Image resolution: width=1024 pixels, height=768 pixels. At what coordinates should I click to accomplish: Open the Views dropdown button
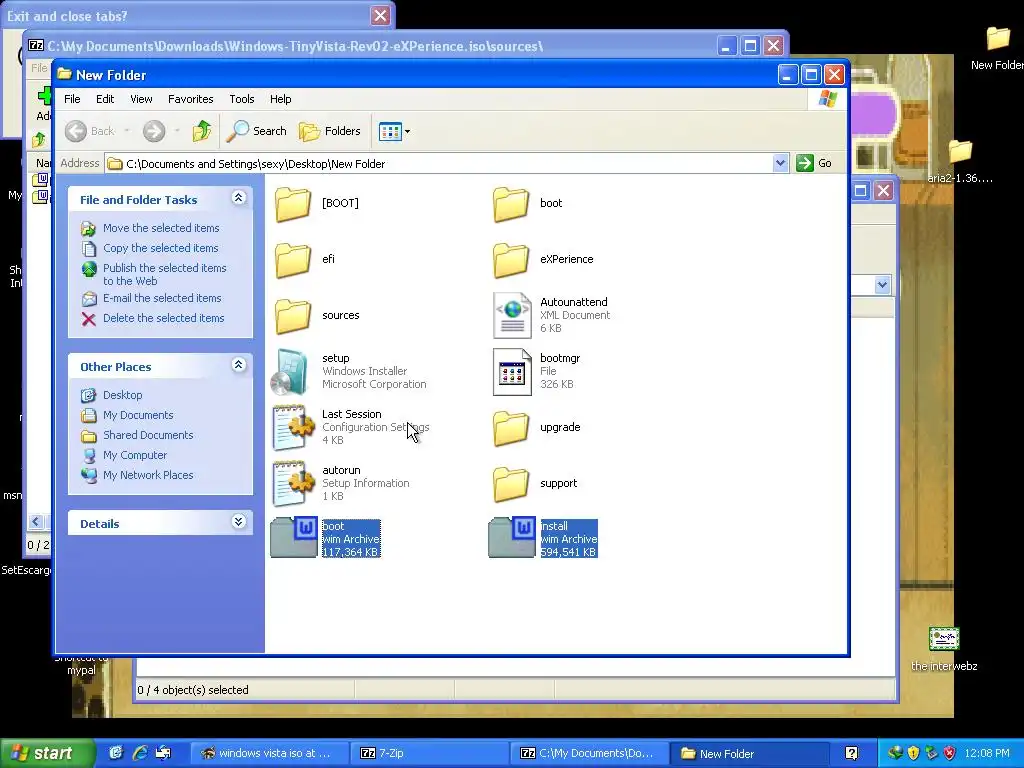tap(394, 131)
